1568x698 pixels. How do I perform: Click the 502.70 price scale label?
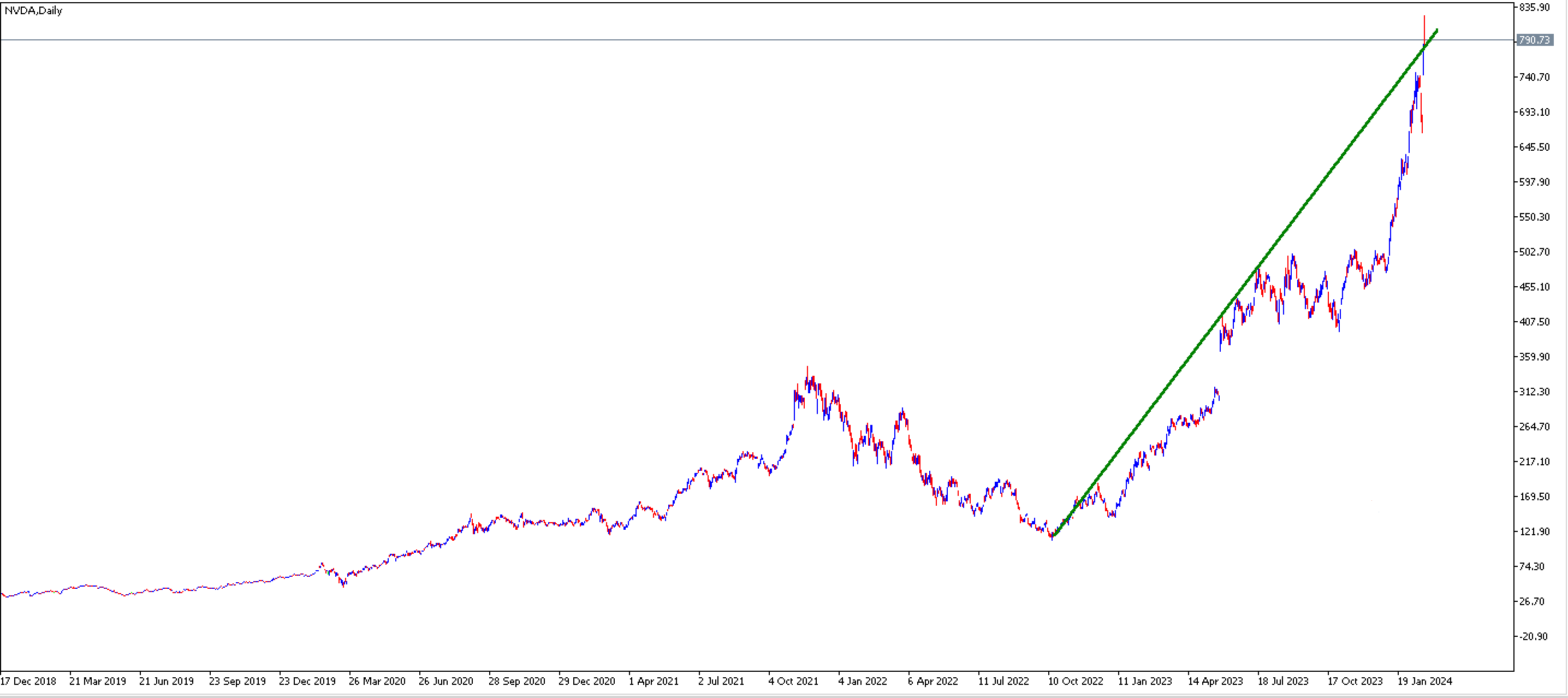(x=1534, y=252)
